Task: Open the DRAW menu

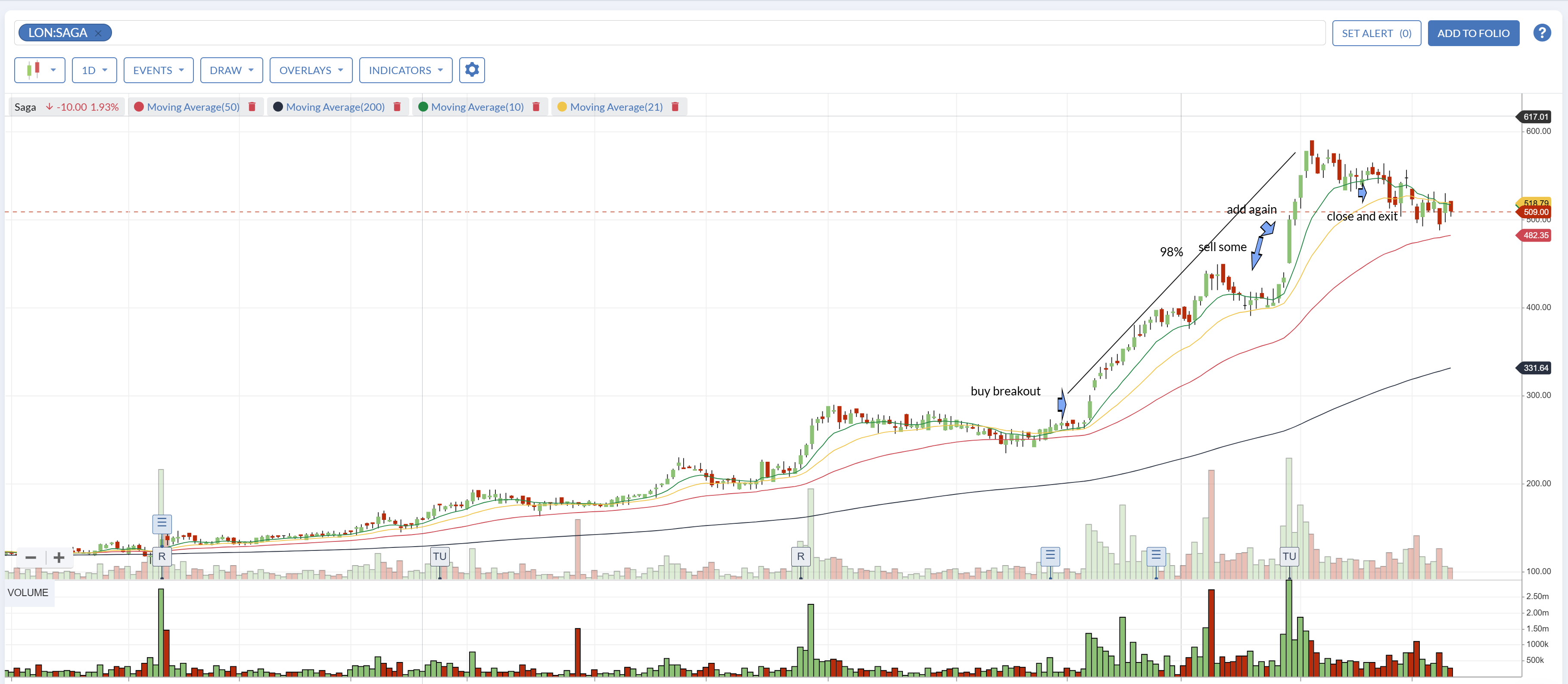Action: (x=231, y=70)
